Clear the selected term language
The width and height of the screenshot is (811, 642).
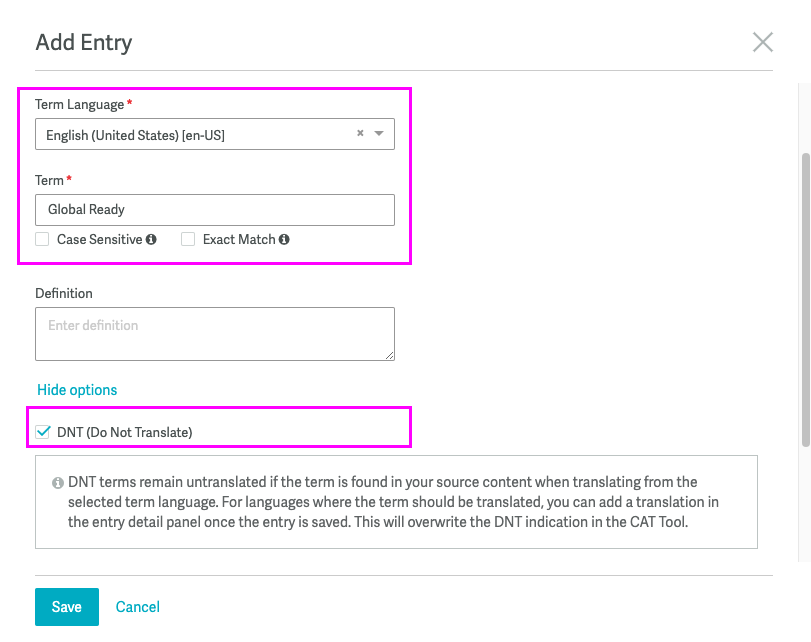pos(360,134)
